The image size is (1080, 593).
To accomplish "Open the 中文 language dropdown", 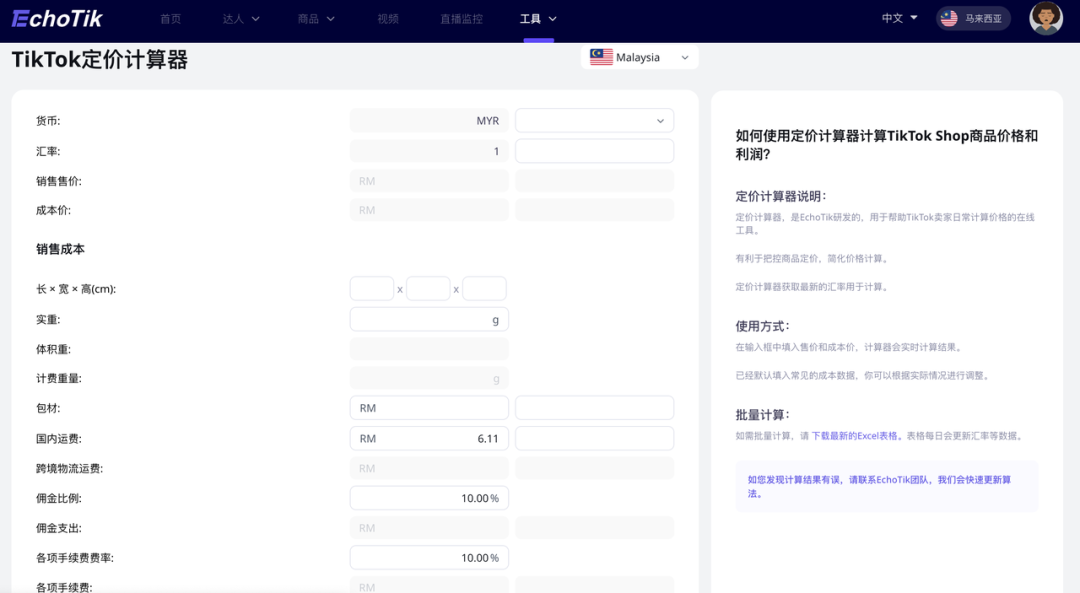I will 900,18.
